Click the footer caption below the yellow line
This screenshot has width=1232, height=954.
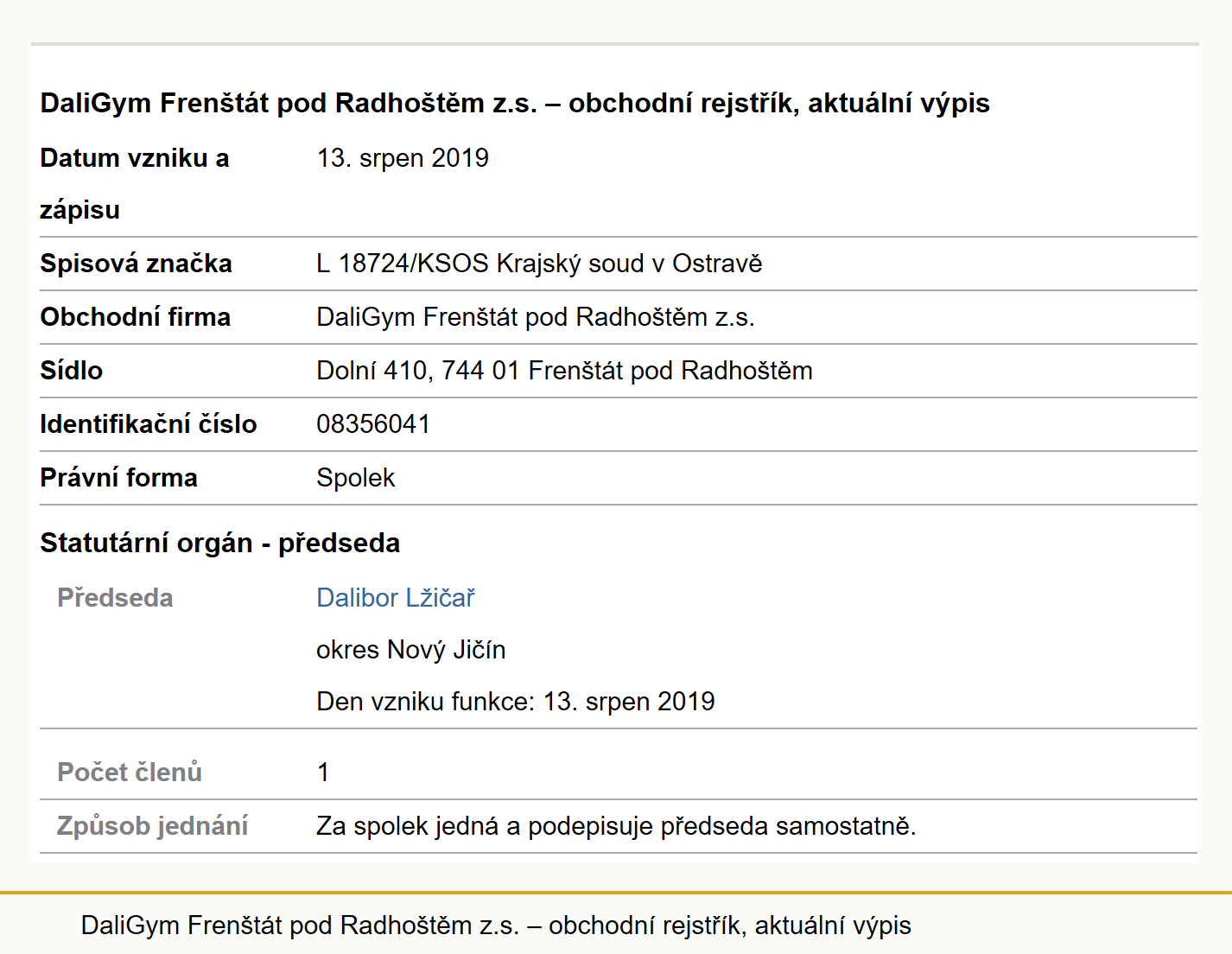(x=496, y=925)
